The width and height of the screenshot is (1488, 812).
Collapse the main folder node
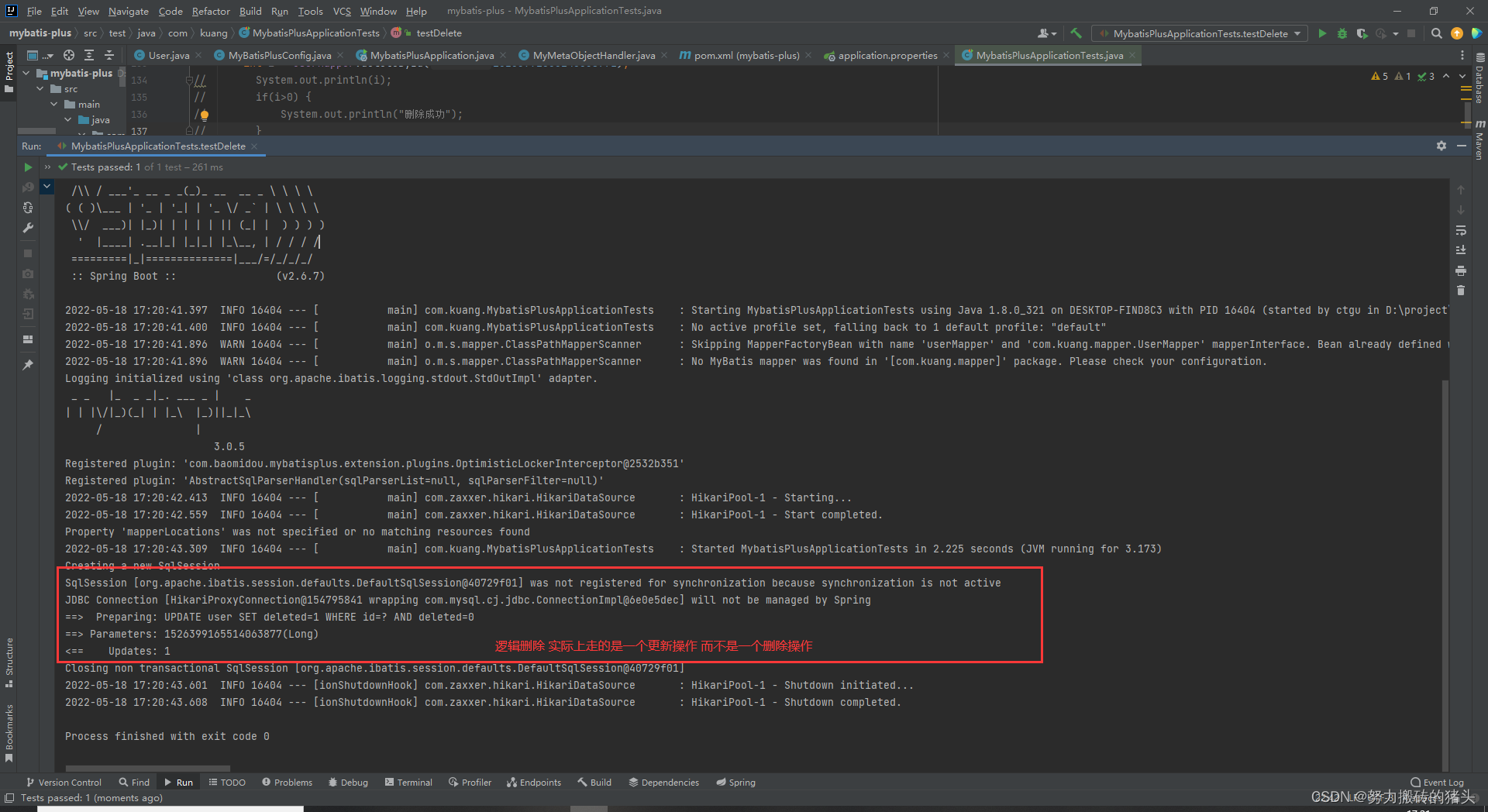point(54,105)
